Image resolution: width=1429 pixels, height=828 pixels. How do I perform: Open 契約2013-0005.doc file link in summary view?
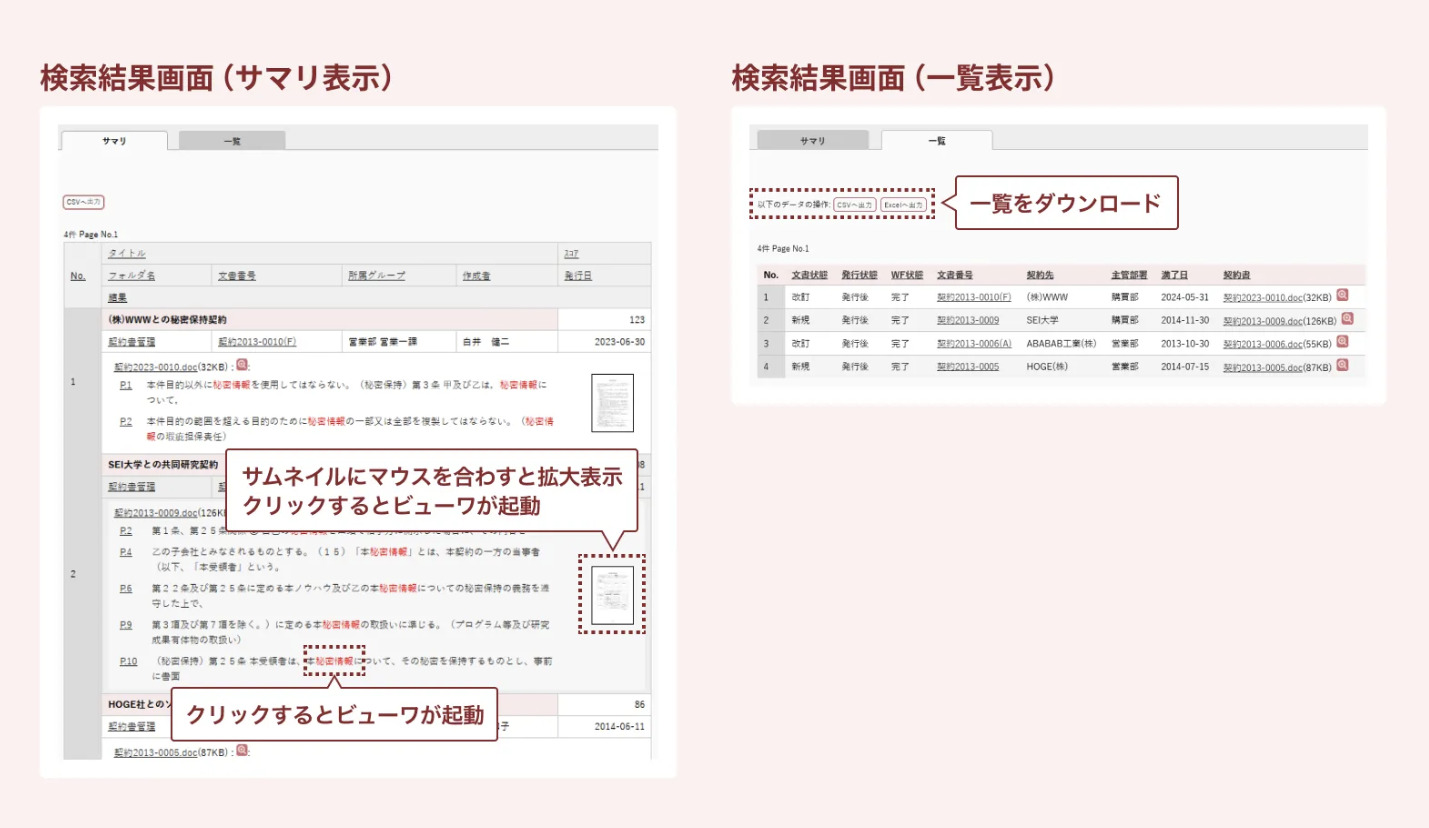tap(156, 751)
